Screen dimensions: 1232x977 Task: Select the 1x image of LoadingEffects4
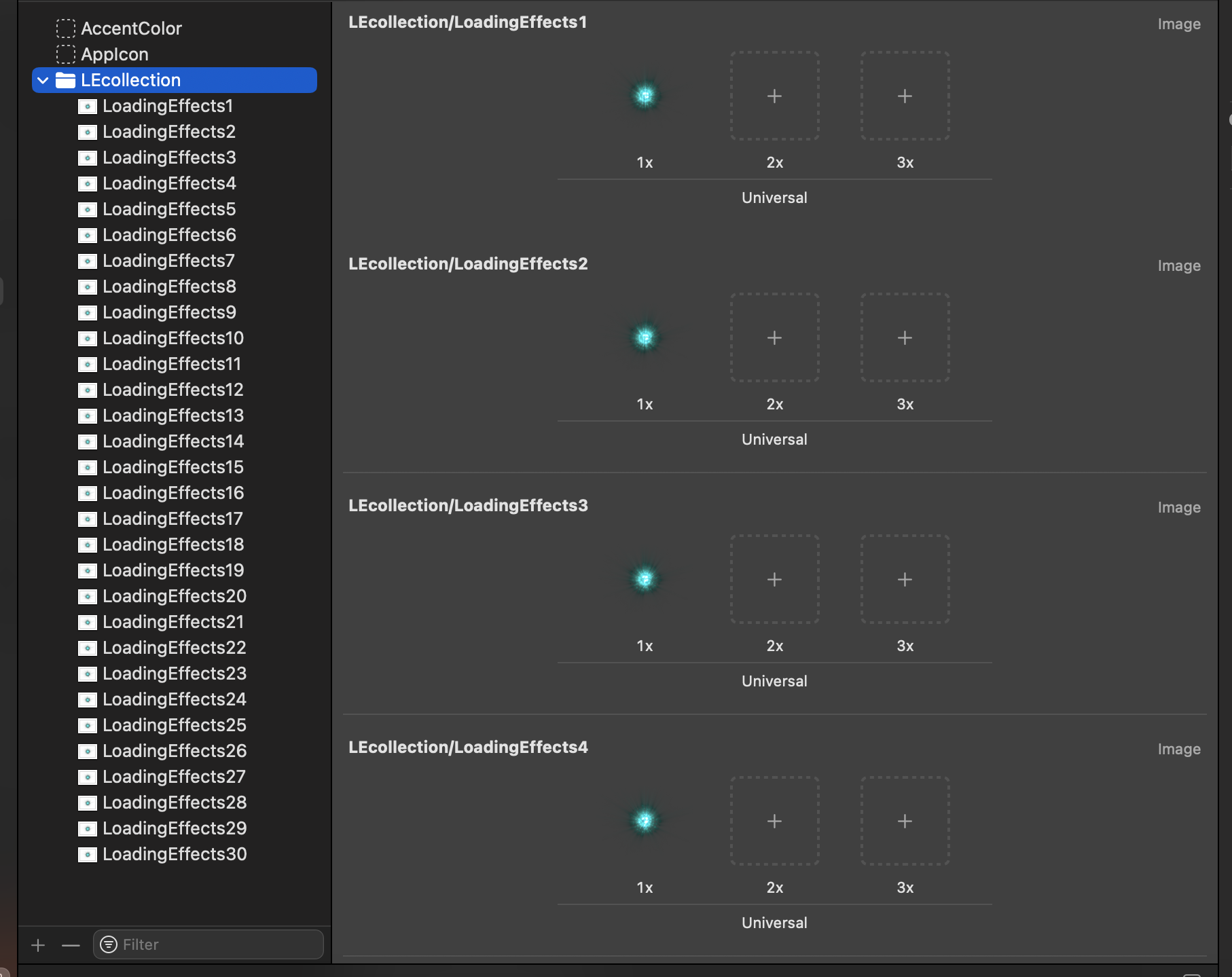(x=645, y=821)
